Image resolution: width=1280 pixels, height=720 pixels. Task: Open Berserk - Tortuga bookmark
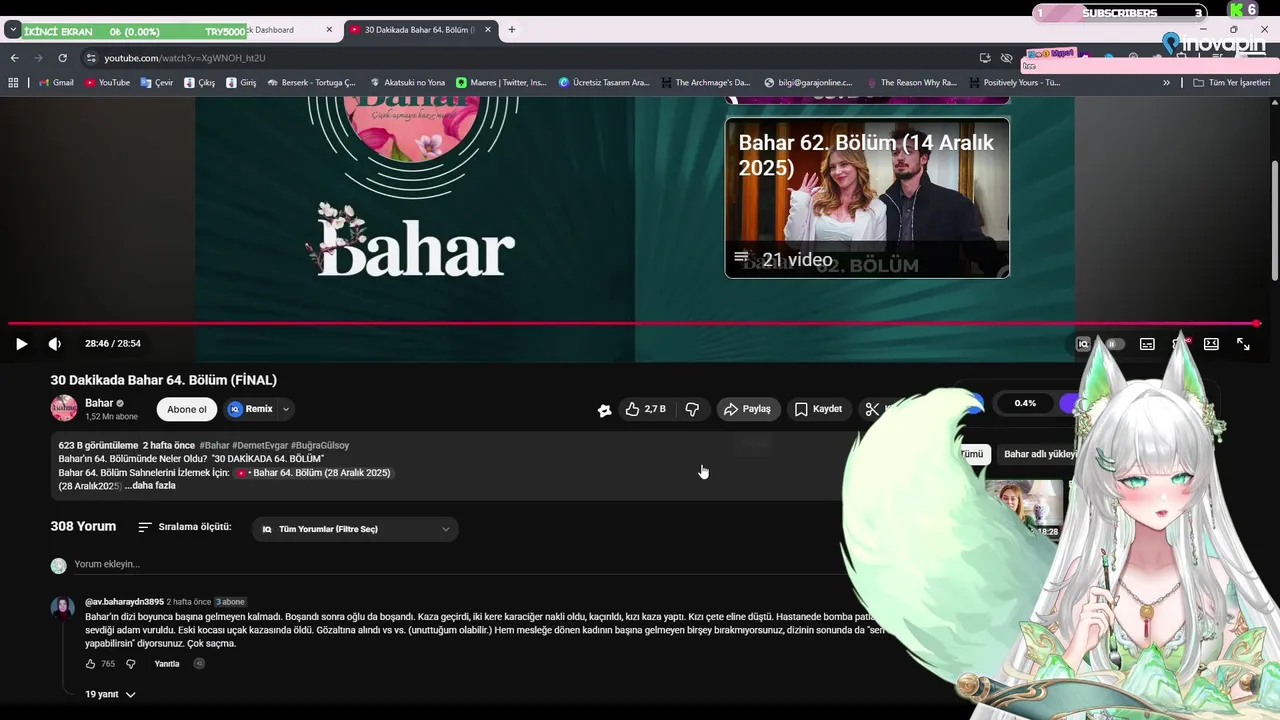point(312,83)
